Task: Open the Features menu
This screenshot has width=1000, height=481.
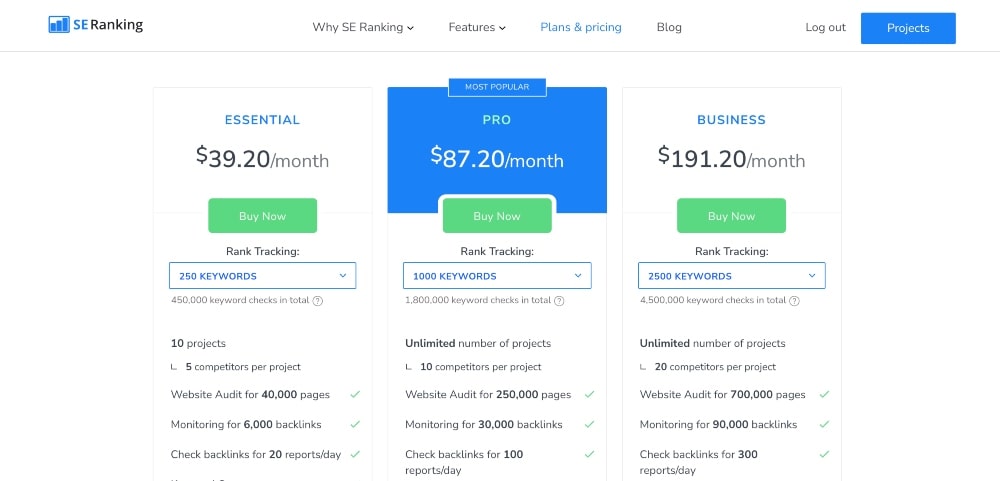Action: click(x=477, y=27)
